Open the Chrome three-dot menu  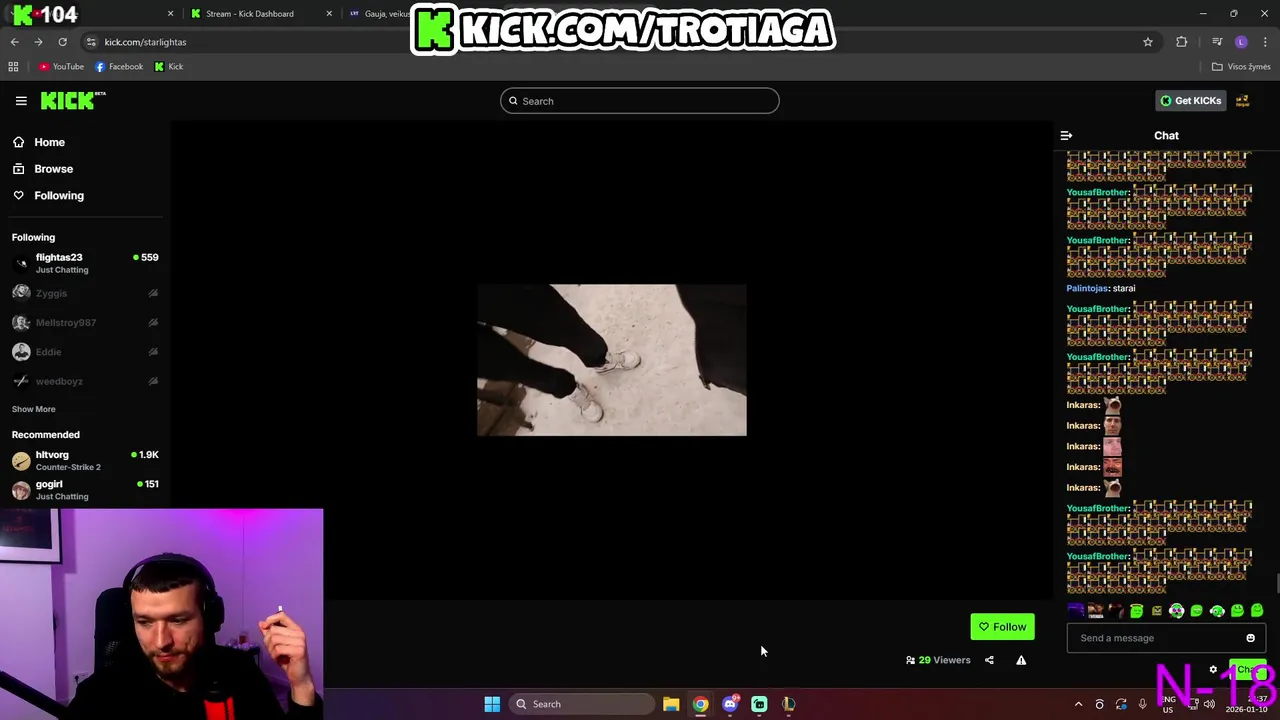pos(1266,42)
